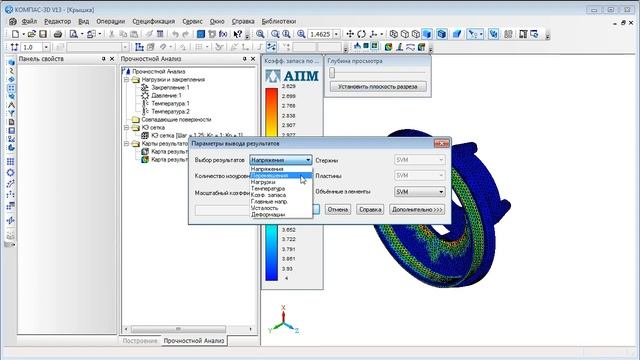Open the 'Сервис' menu
640x360 pixels.
192,21
